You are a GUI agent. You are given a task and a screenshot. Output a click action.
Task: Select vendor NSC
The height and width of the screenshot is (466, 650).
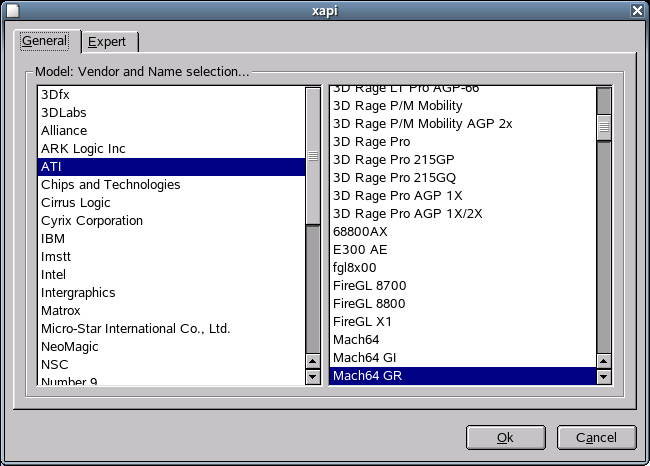[171, 364]
